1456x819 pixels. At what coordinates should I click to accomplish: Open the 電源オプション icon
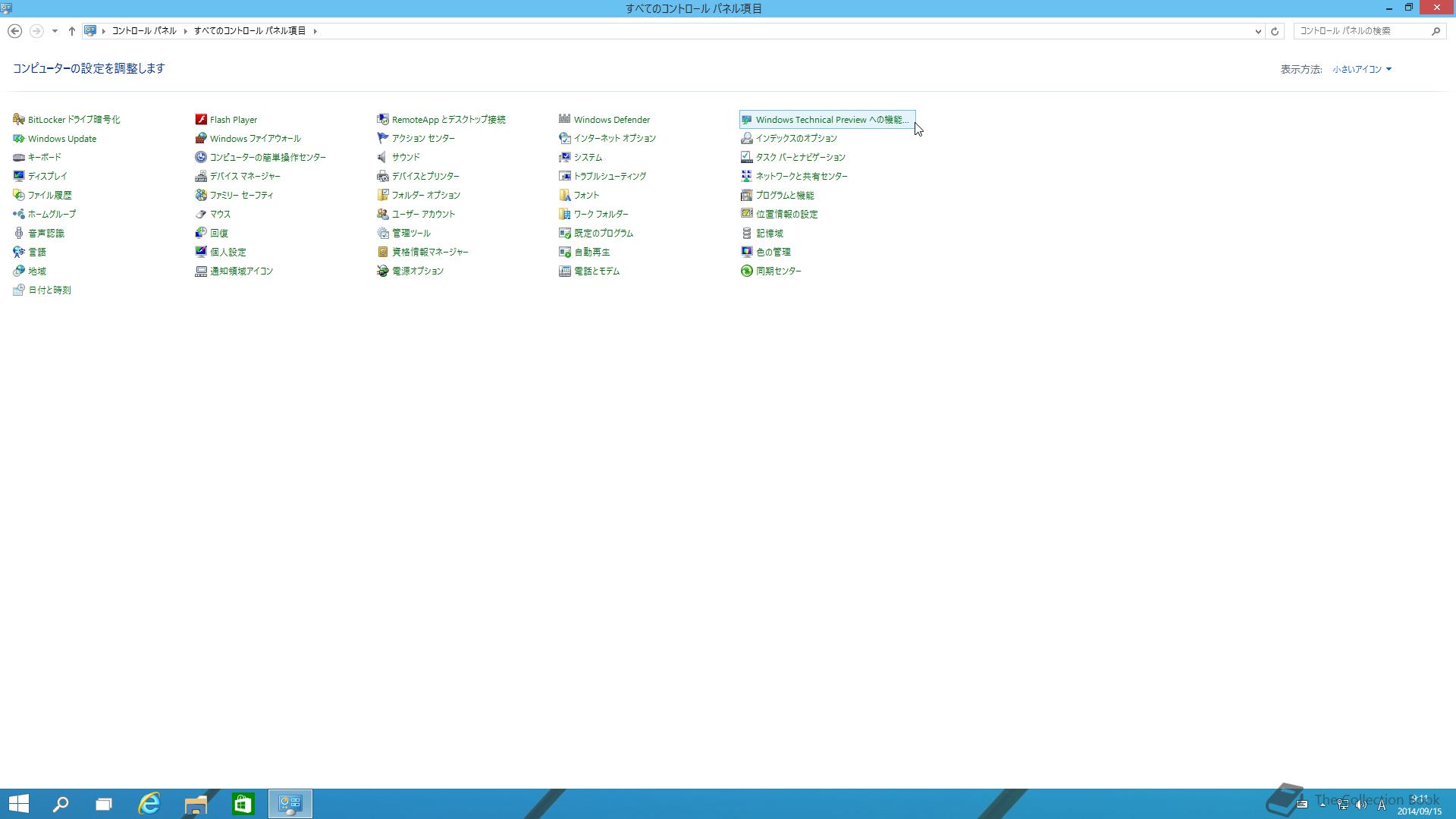(x=383, y=271)
